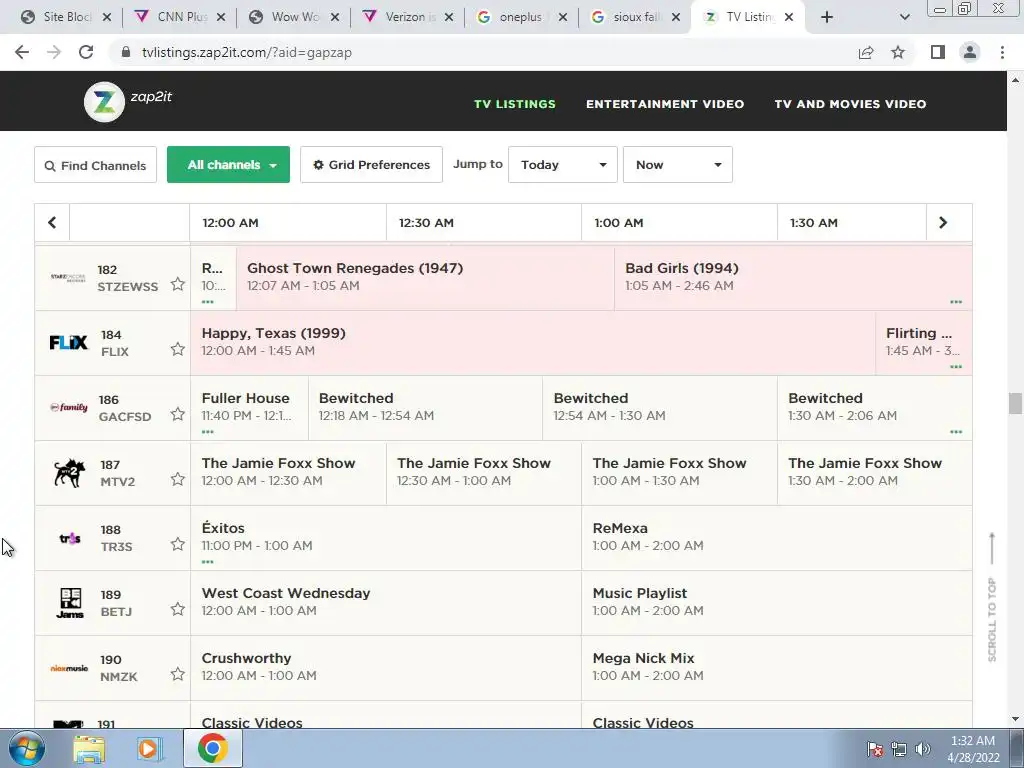The image size is (1024, 768).
Task: Click the MTV2 channel logo
Action: click(69, 473)
